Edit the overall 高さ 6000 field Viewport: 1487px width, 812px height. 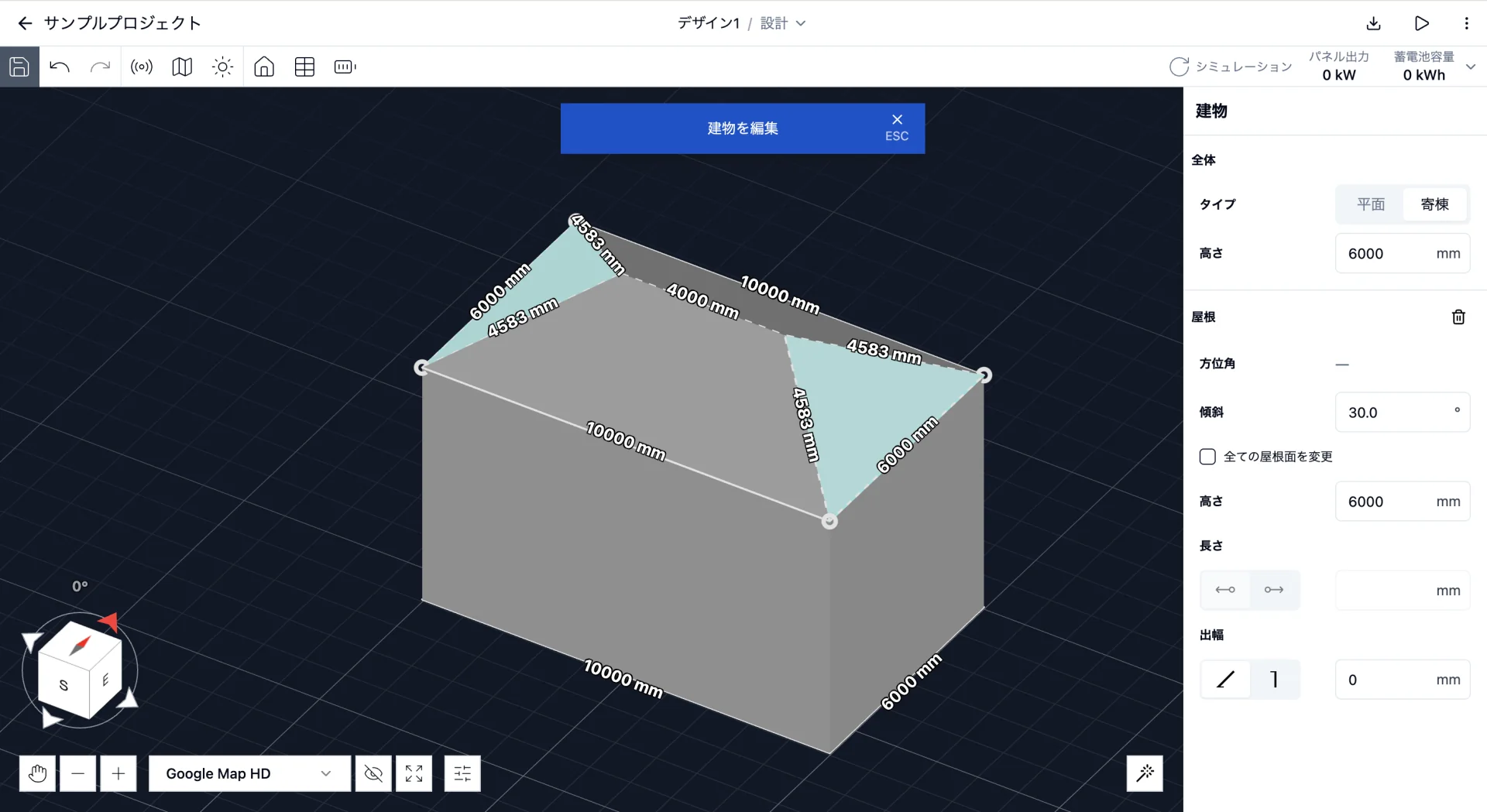(1402, 254)
